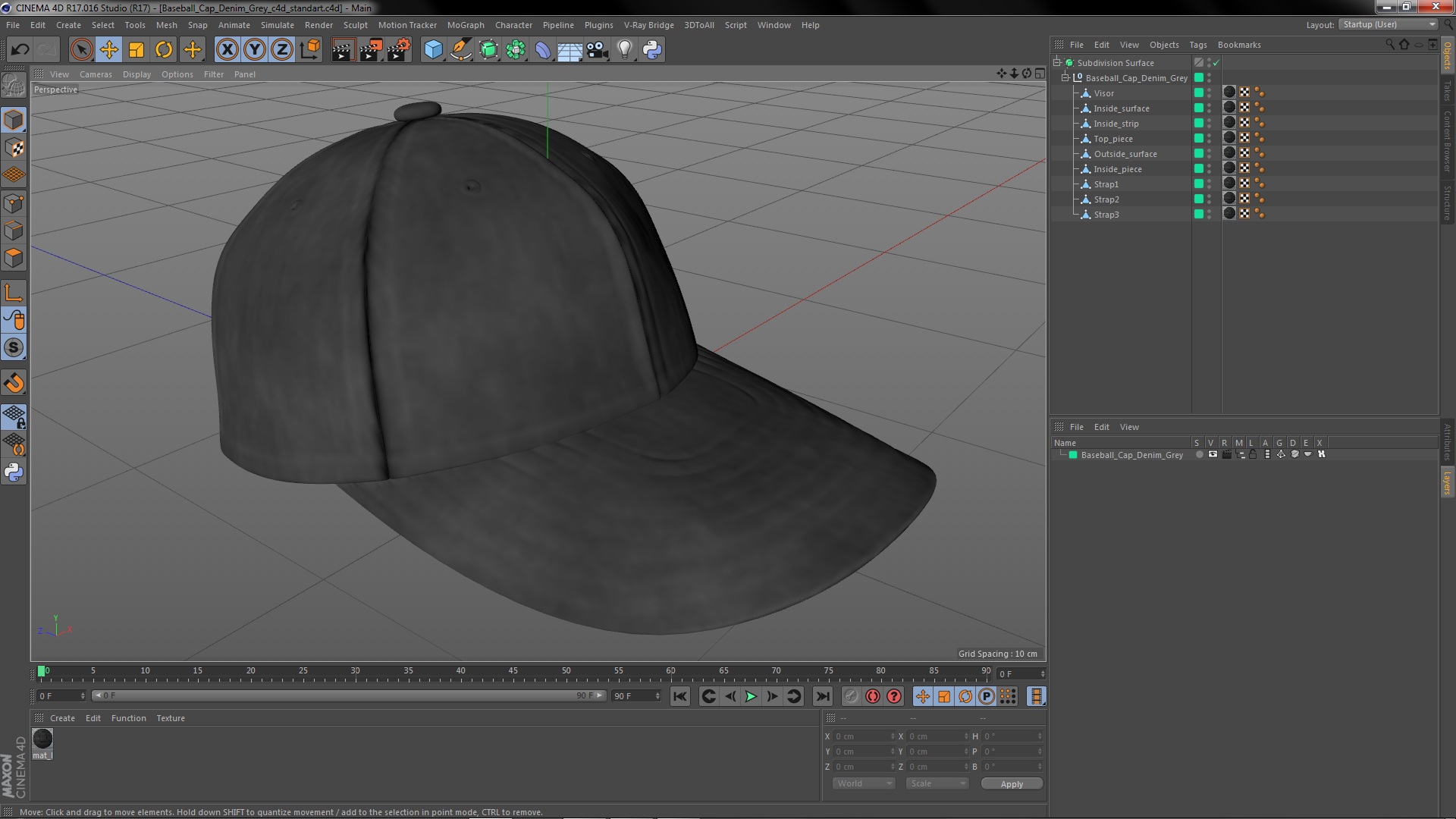Toggle X axis lock
The height and width of the screenshot is (819, 1456).
tap(227, 50)
